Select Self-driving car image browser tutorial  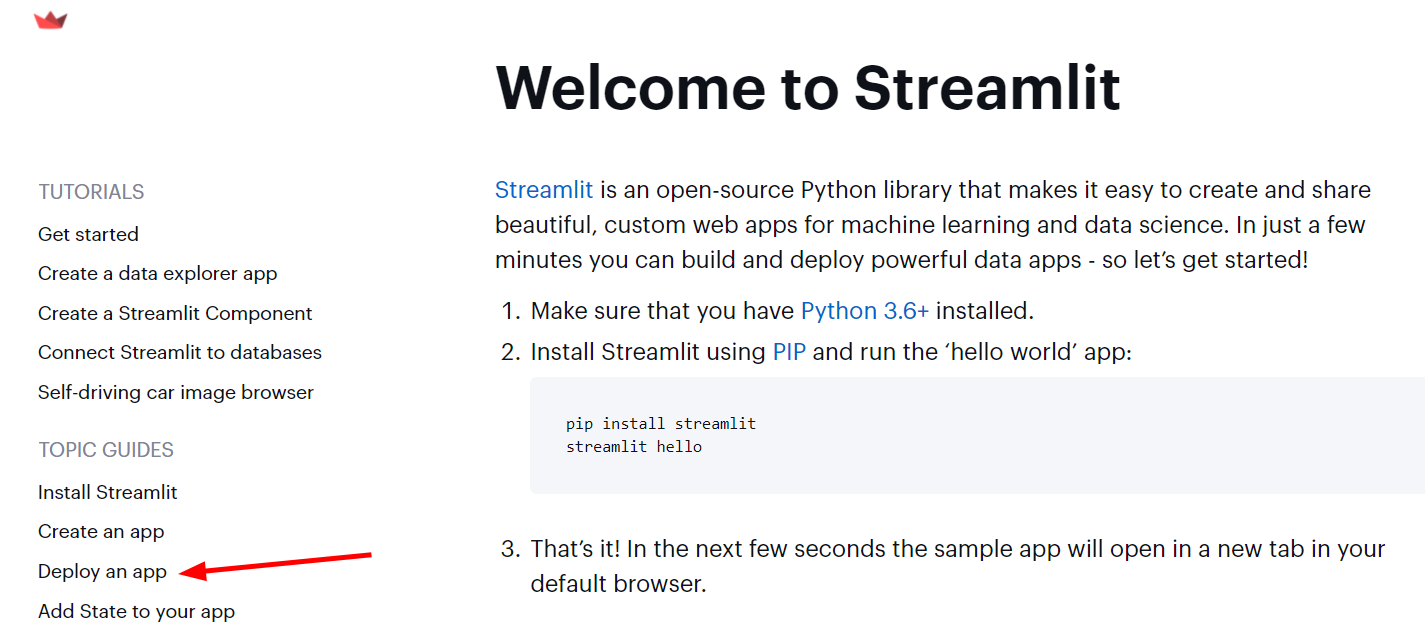tap(176, 392)
